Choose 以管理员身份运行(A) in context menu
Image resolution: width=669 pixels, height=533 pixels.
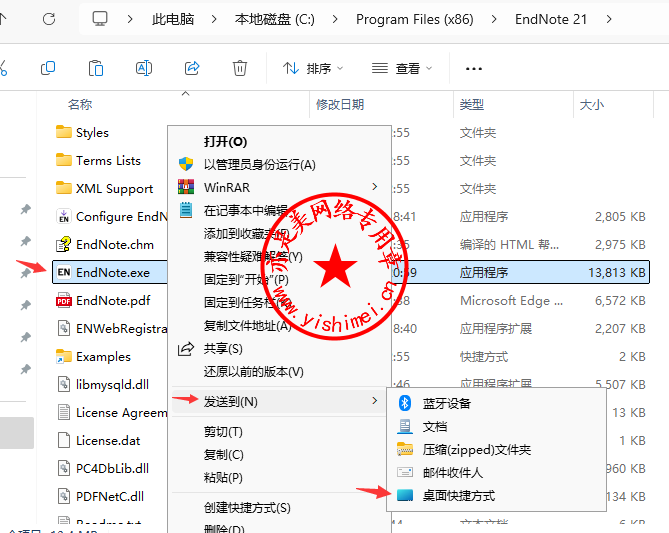(259, 164)
